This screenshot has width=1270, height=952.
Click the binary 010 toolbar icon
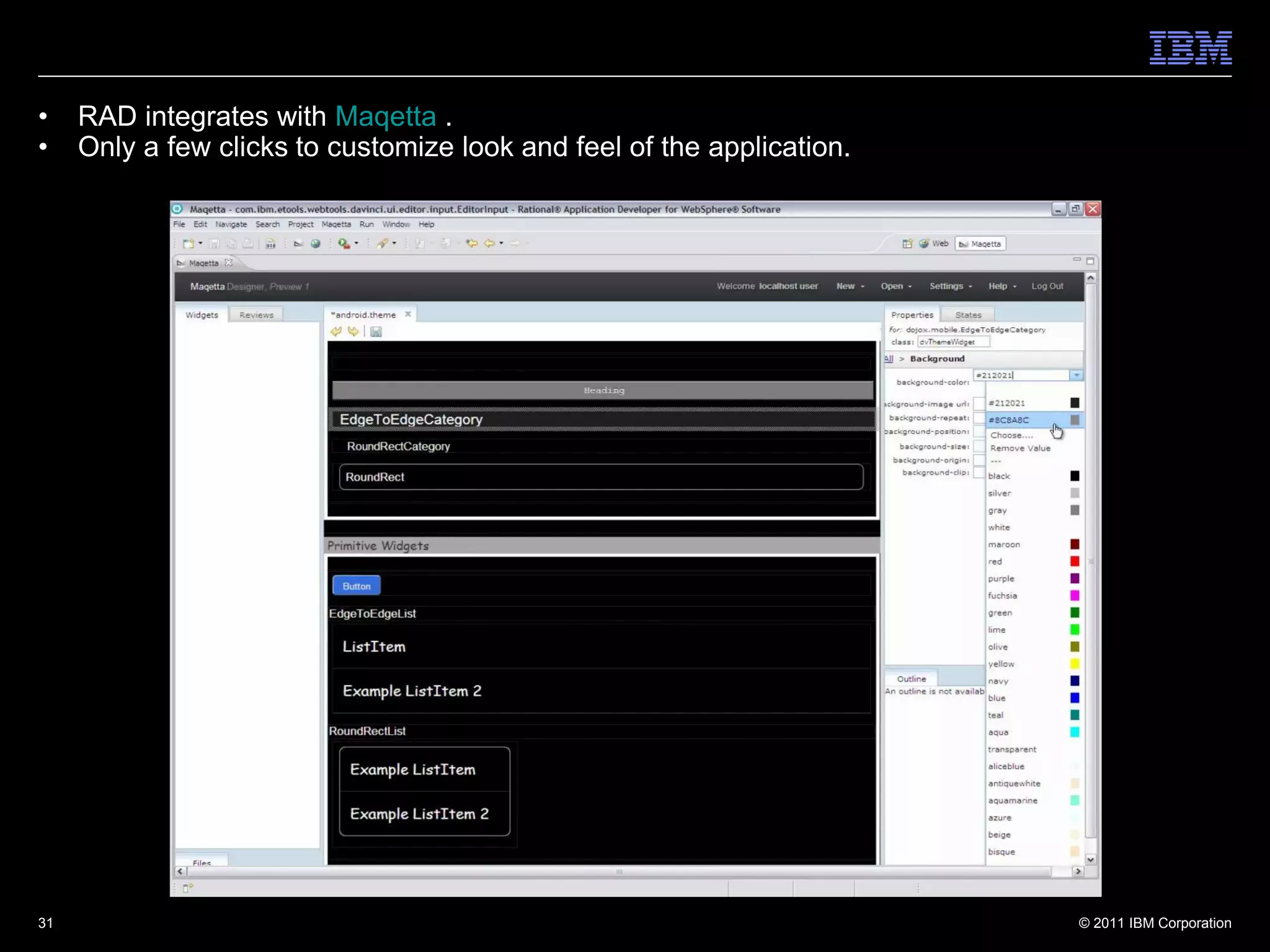tap(270, 244)
